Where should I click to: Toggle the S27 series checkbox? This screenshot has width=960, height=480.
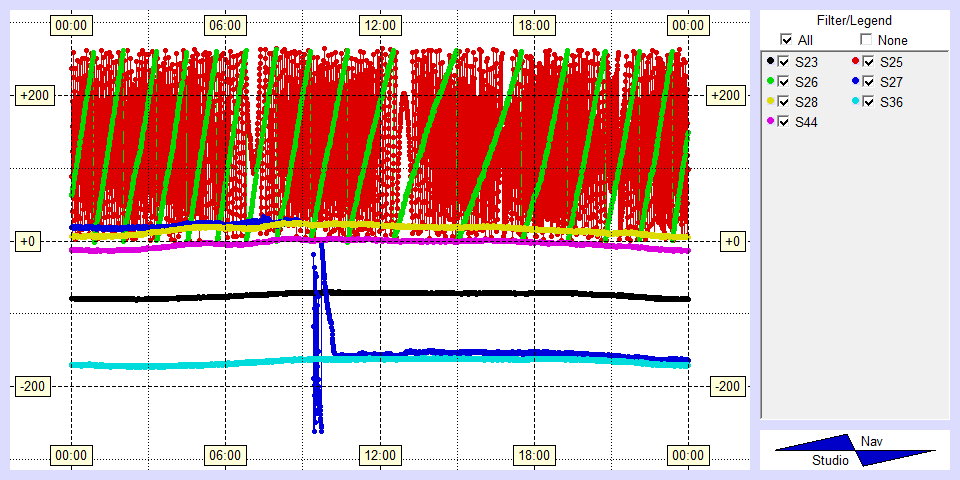[x=869, y=82]
